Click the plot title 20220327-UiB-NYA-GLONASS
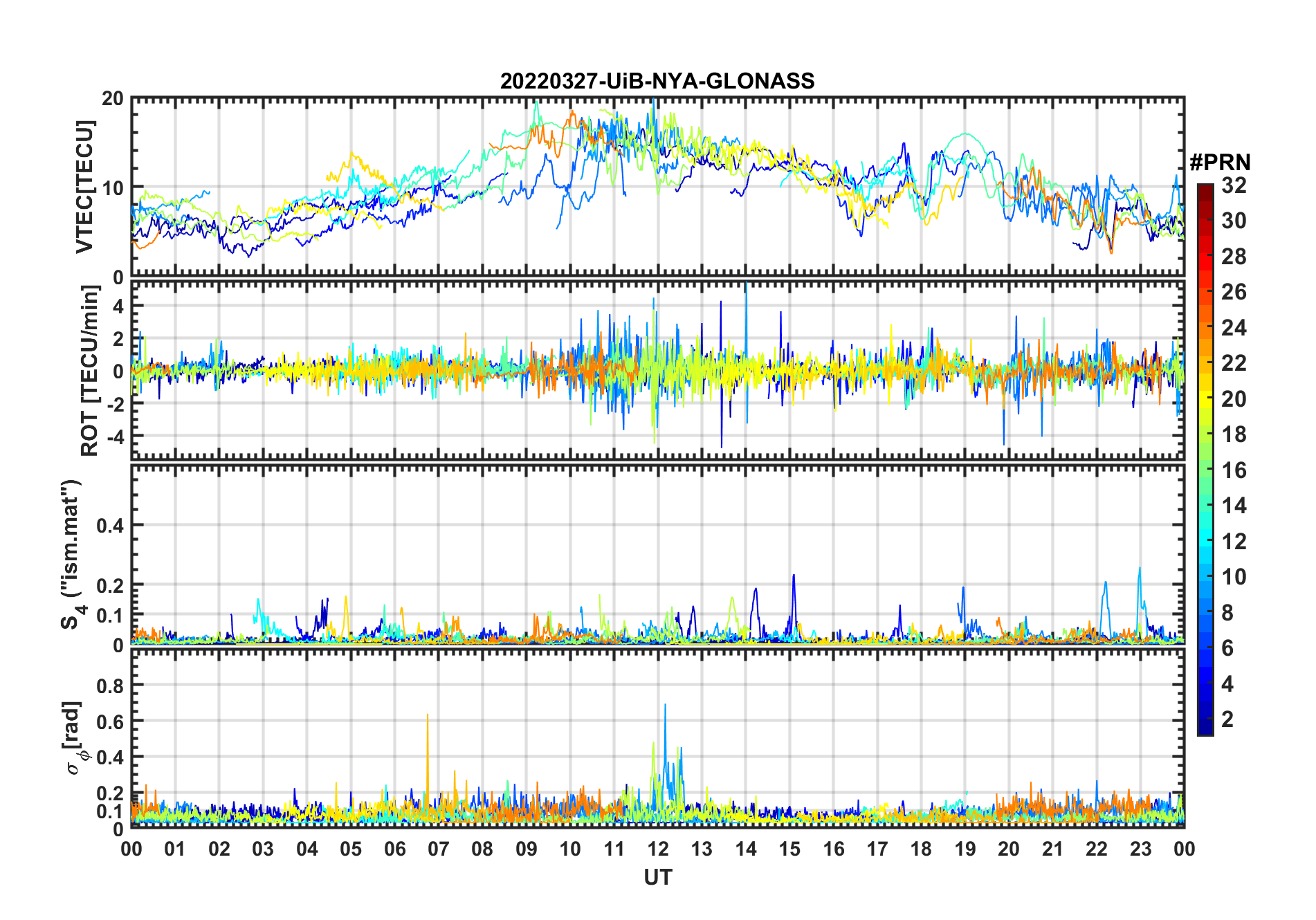The image size is (1316, 920). [x=657, y=81]
